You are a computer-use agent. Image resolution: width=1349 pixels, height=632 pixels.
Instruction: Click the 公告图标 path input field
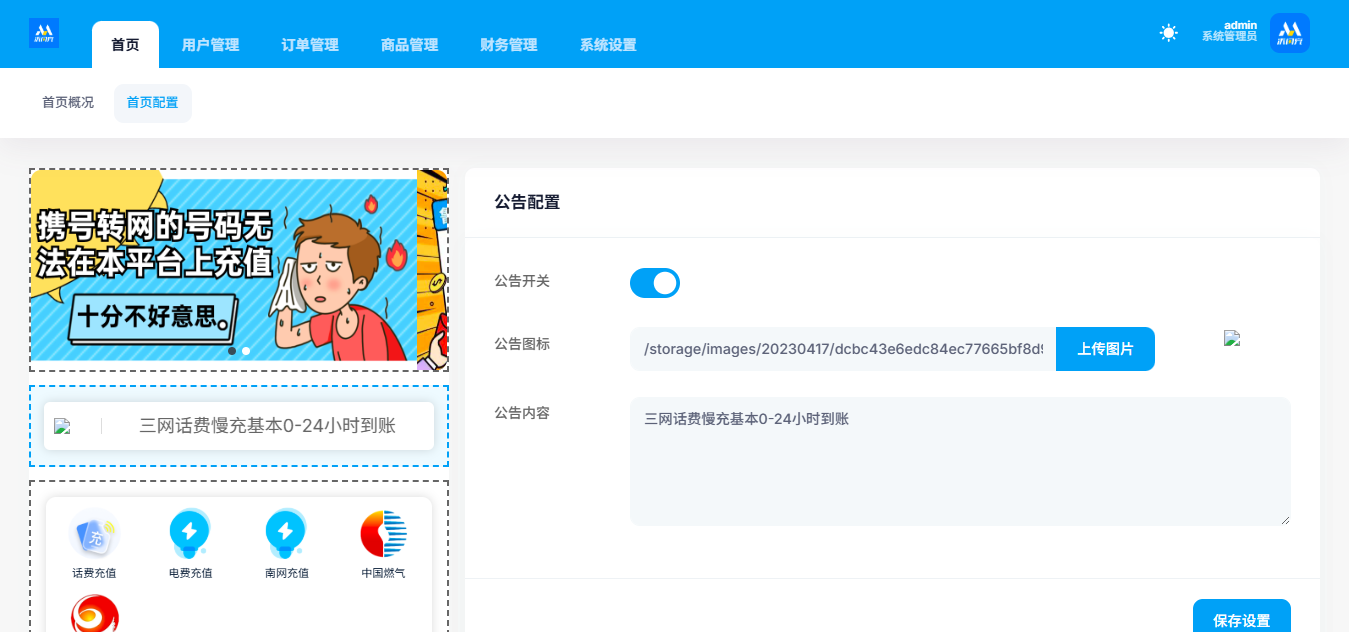(842, 349)
